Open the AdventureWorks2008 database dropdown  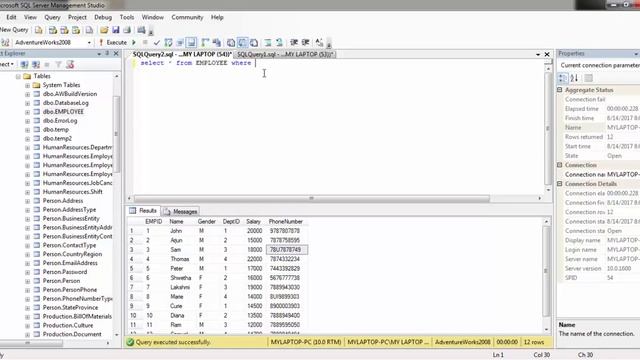click(x=89, y=42)
